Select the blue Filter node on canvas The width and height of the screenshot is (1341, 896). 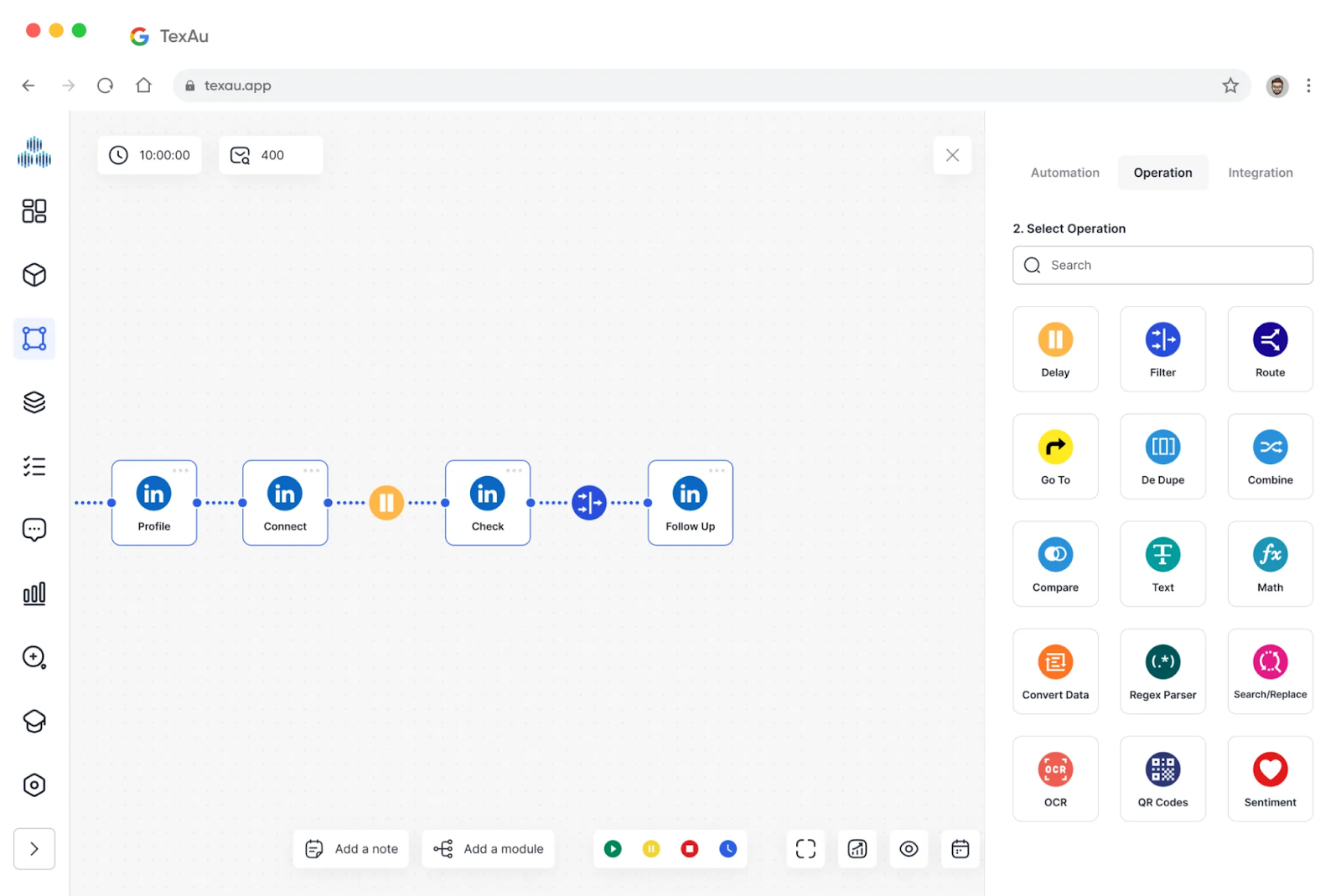589,503
